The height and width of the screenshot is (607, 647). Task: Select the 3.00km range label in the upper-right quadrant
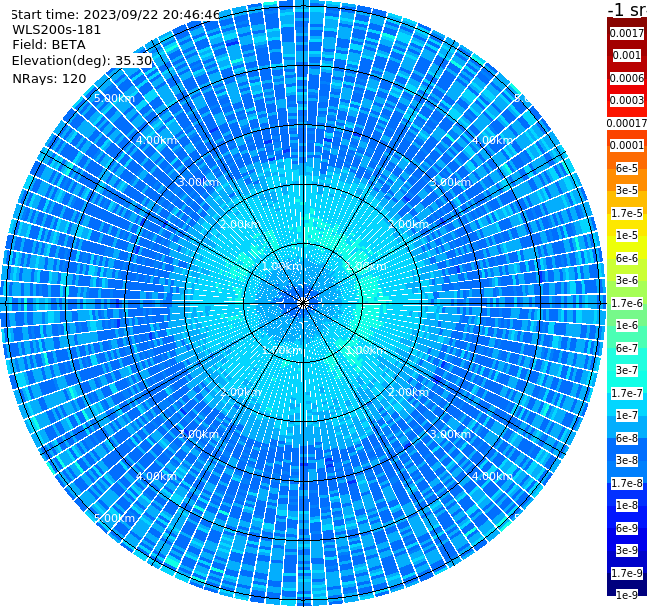pyautogui.click(x=450, y=182)
